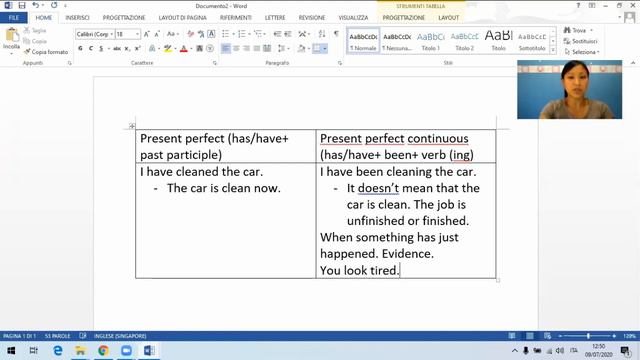The width and height of the screenshot is (640, 360).
Task: Open the font size dropdown showing 18
Action: coord(138,34)
